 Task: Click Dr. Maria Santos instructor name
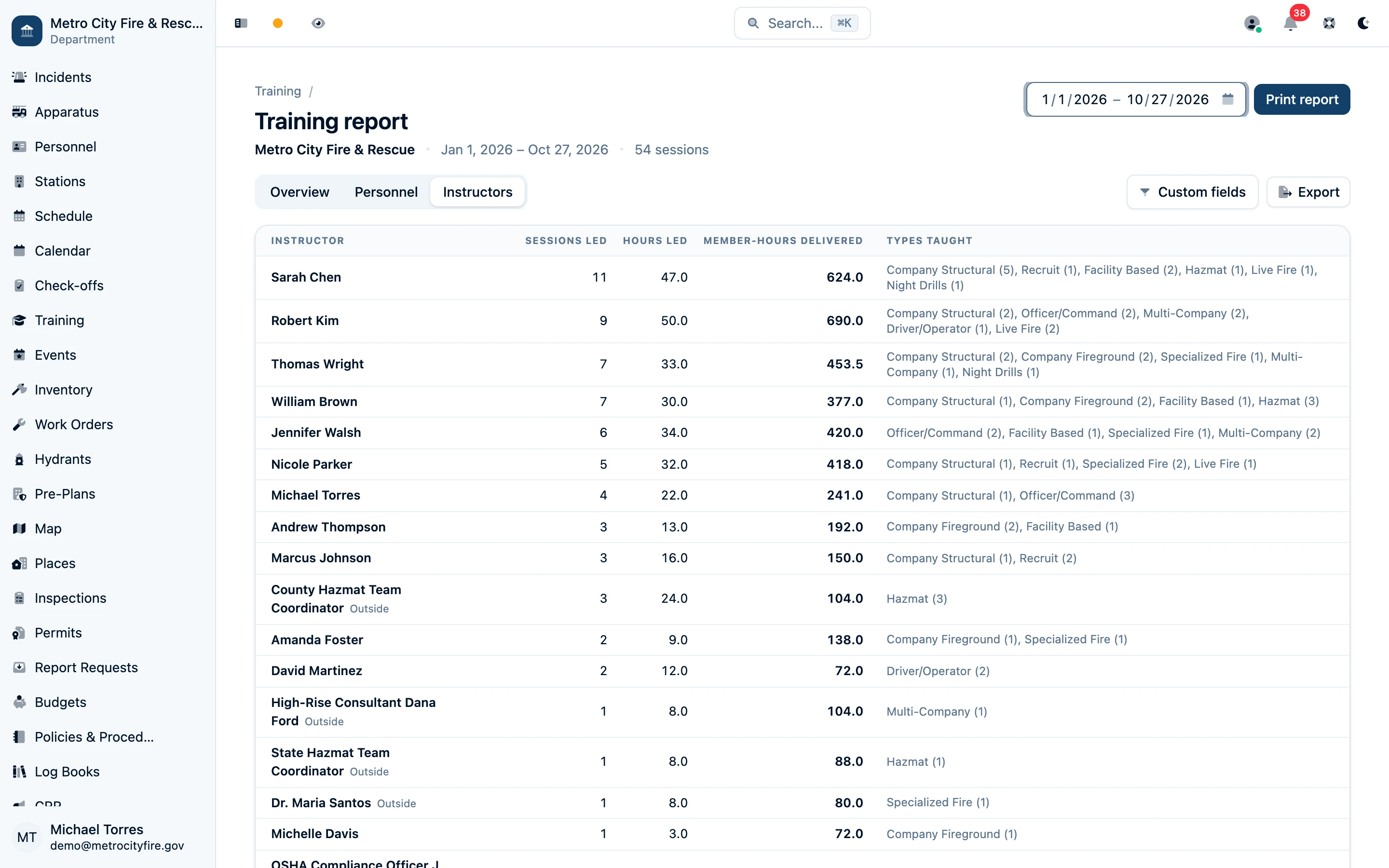(x=321, y=802)
